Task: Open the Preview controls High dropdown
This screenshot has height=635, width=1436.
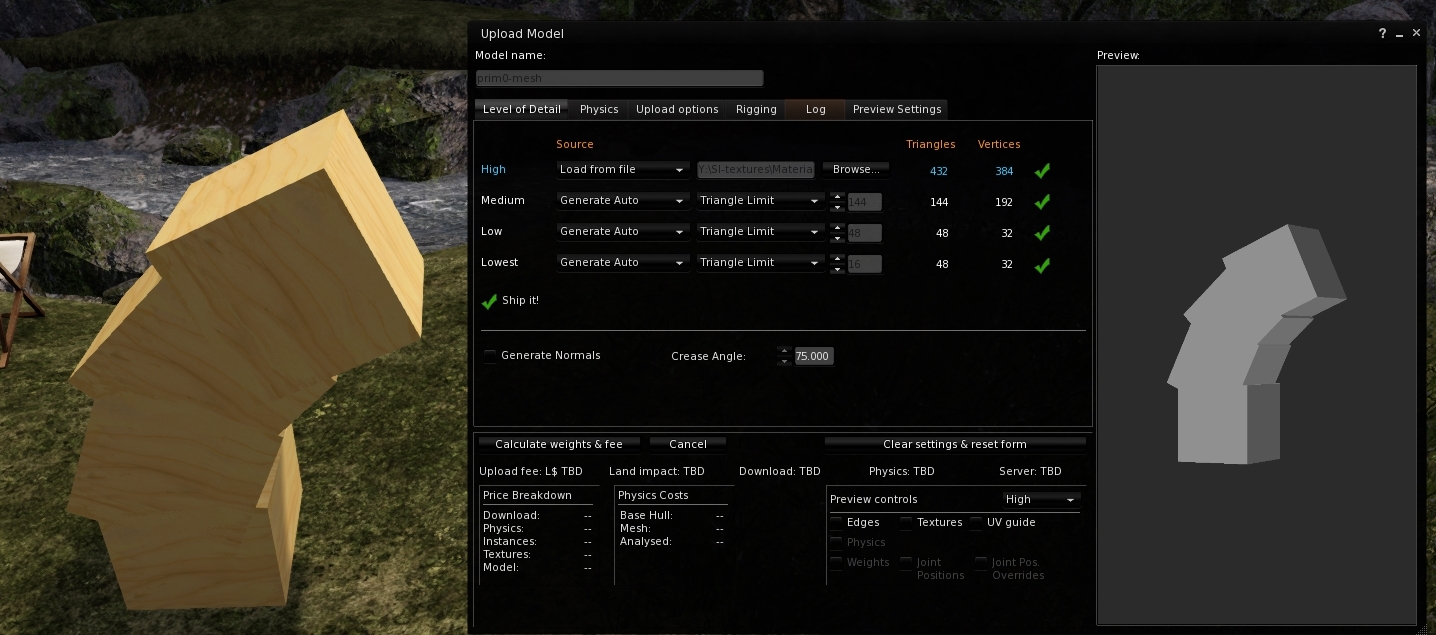Action: (1041, 499)
